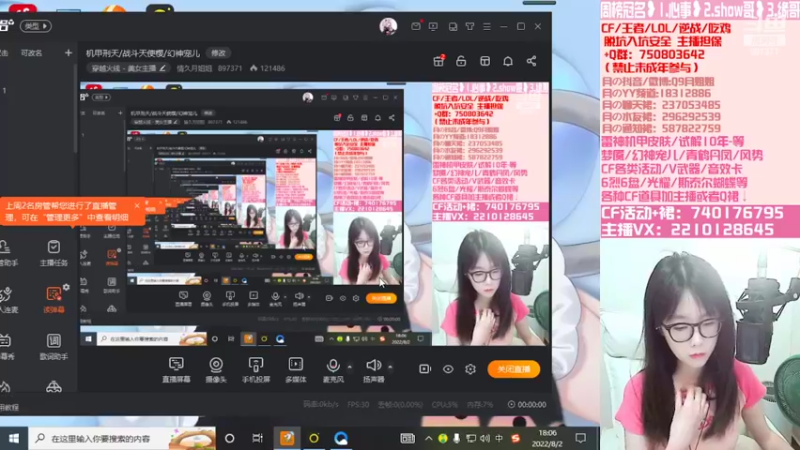800x450 pixels.
Task: Click the large live preview canvas
Action: [315, 214]
